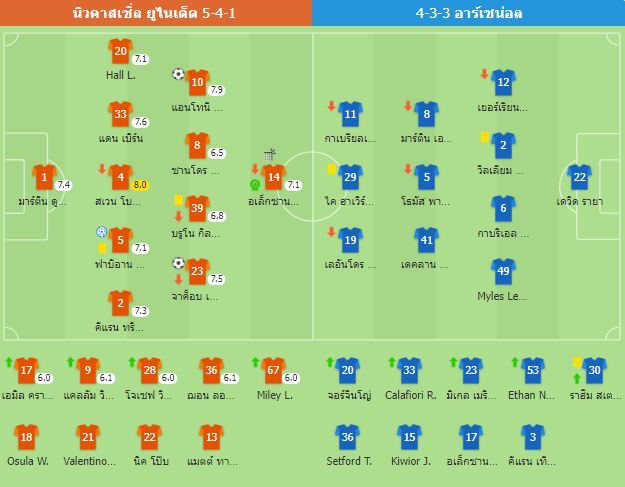Image resolution: width=625 pixels, height=487 pixels.
Task: Click the yellow card next to blue shirt 29
Action: click(332, 169)
